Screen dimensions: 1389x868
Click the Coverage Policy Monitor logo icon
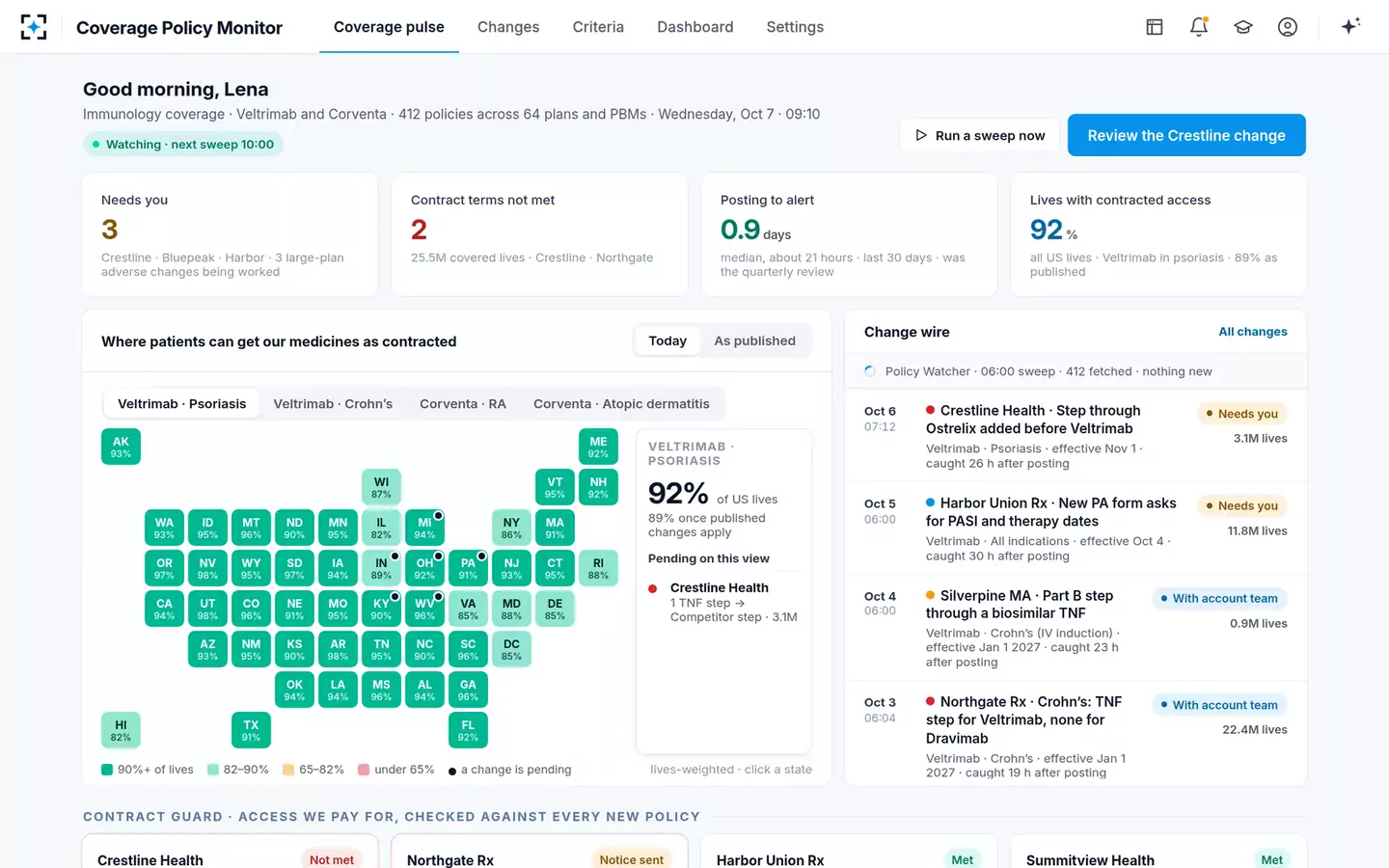(x=34, y=27)
